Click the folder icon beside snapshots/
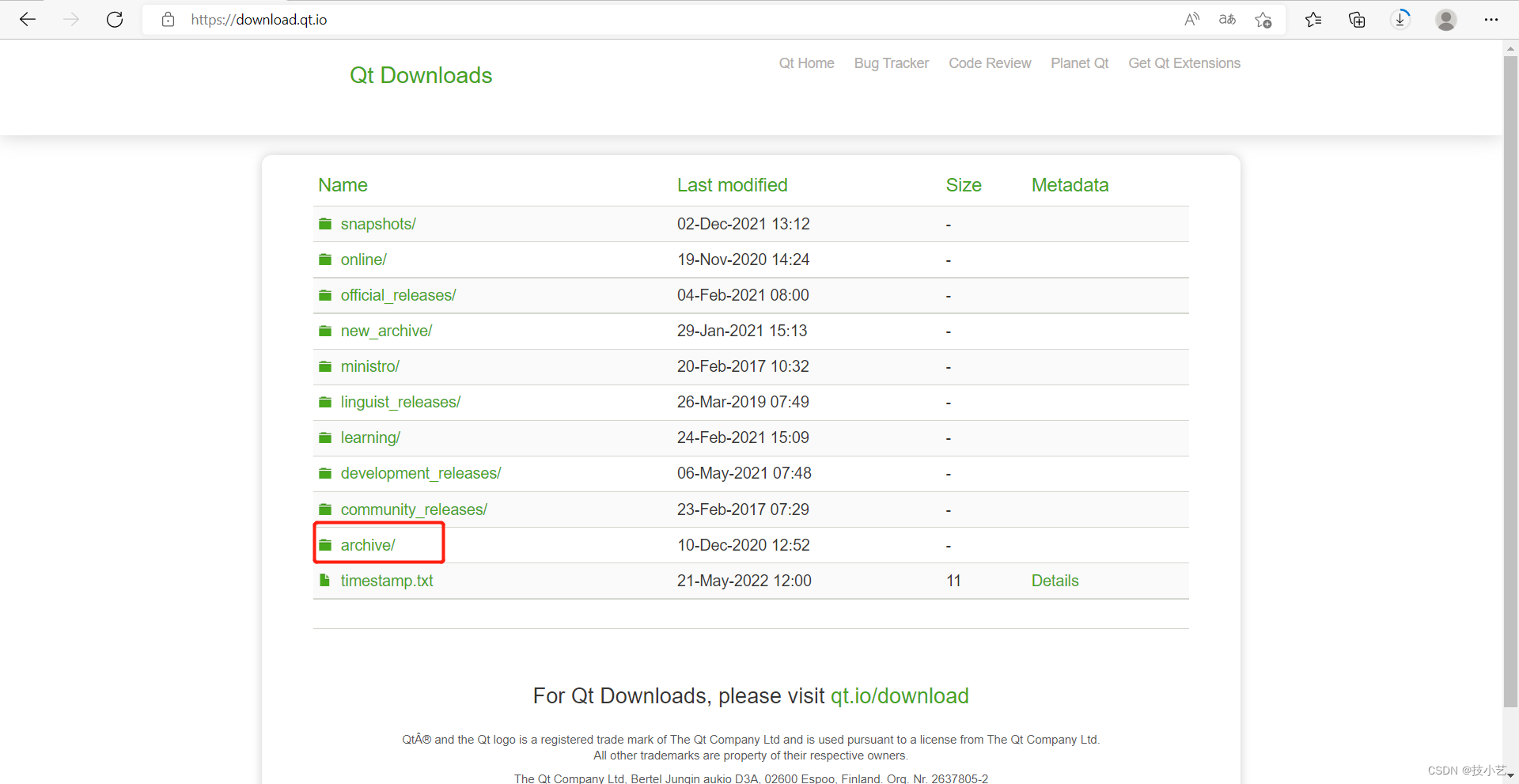 click(x=325, y=224)
